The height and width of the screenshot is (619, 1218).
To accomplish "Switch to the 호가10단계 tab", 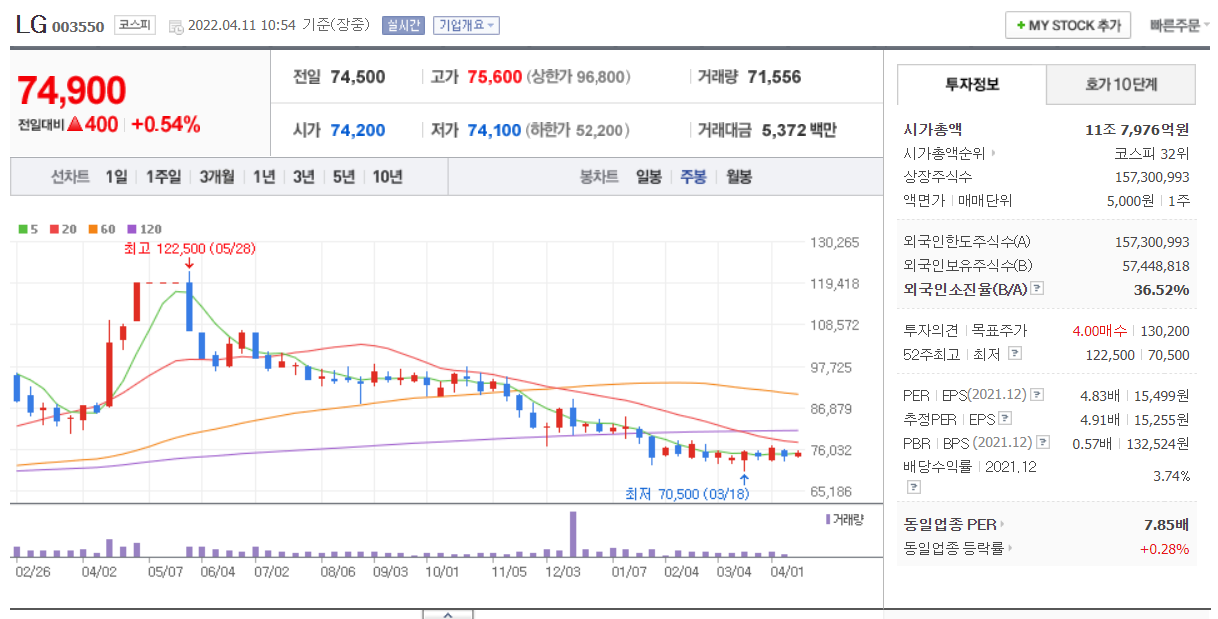I will point(1121,85).
